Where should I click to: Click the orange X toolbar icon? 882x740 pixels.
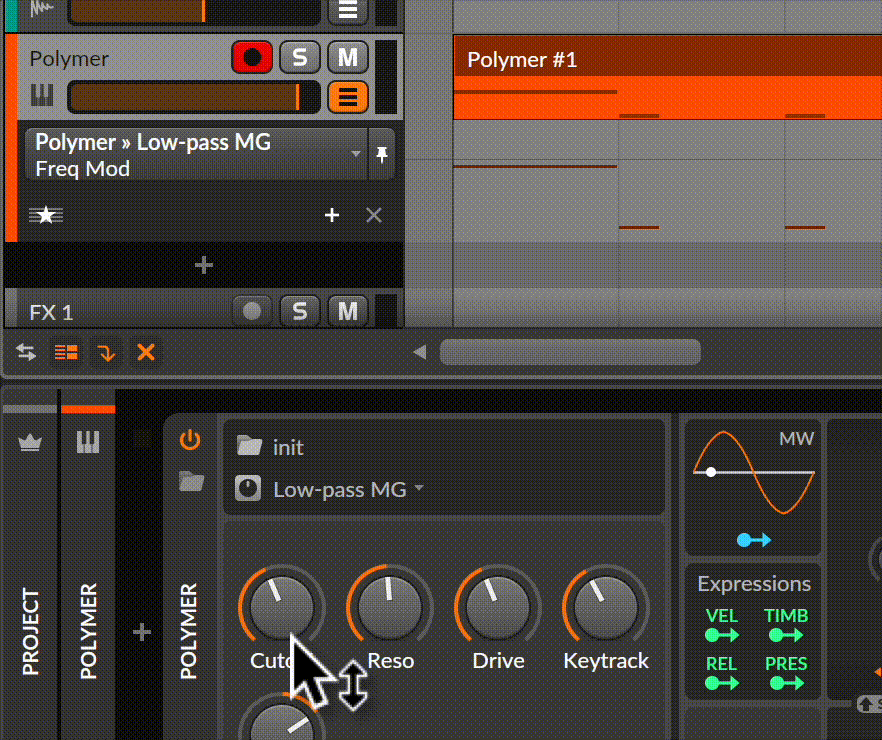146,353
